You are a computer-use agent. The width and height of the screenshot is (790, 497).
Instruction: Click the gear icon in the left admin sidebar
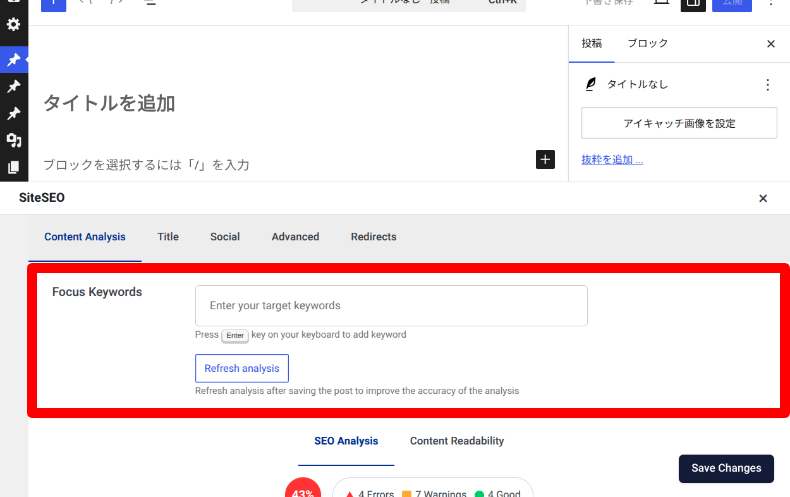click(x=14, y=24)
